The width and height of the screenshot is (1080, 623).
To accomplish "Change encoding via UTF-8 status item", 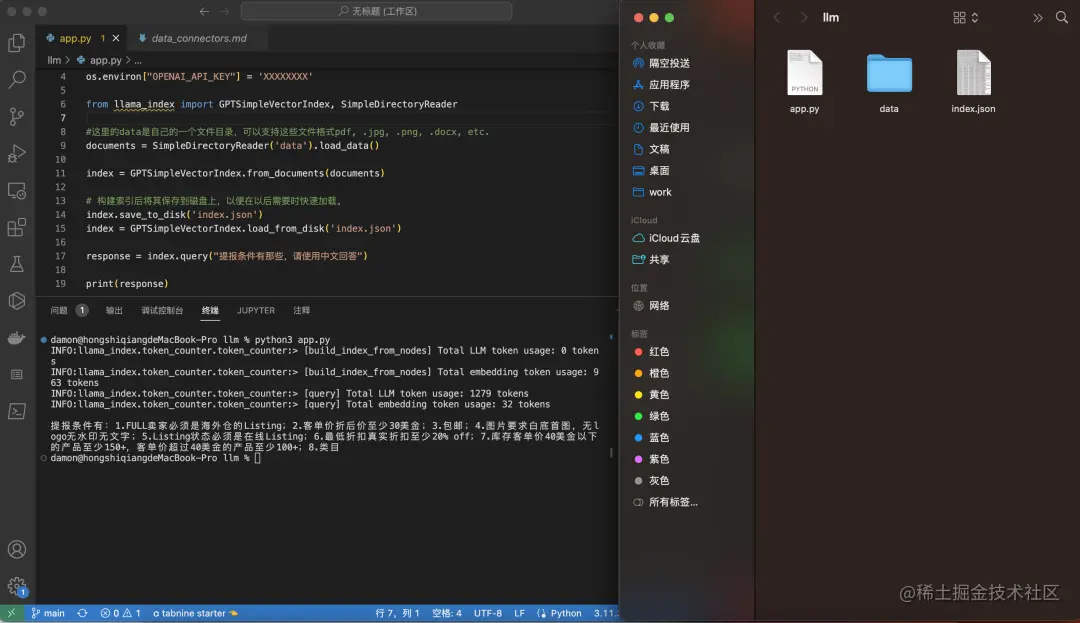I will click(x=488, y=613).
